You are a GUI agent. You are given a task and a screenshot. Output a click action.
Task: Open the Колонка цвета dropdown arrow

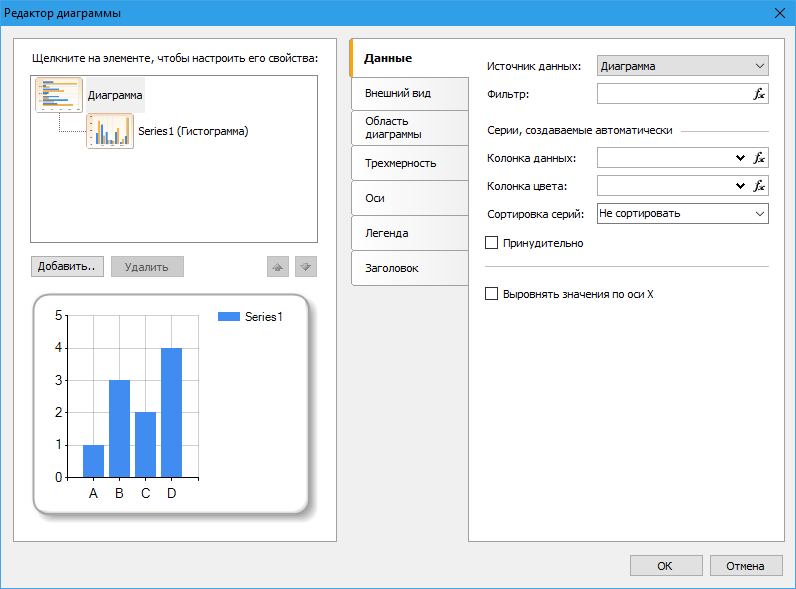click(740, 186)
